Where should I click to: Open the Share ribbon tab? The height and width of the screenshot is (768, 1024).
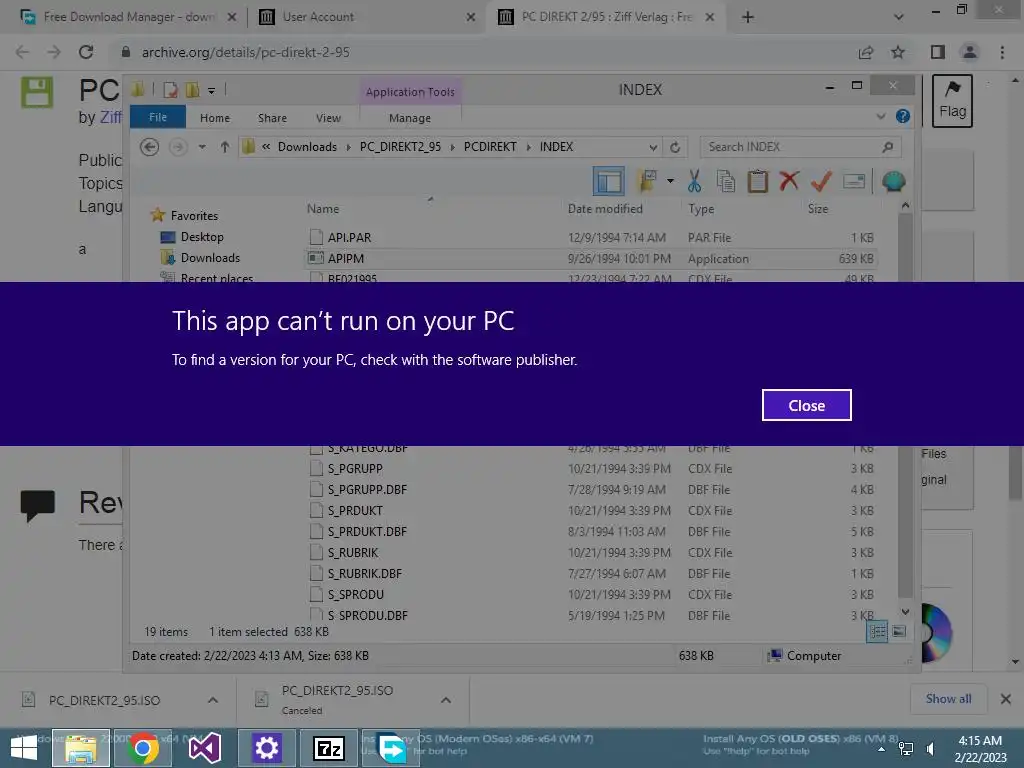coord(272,118)
